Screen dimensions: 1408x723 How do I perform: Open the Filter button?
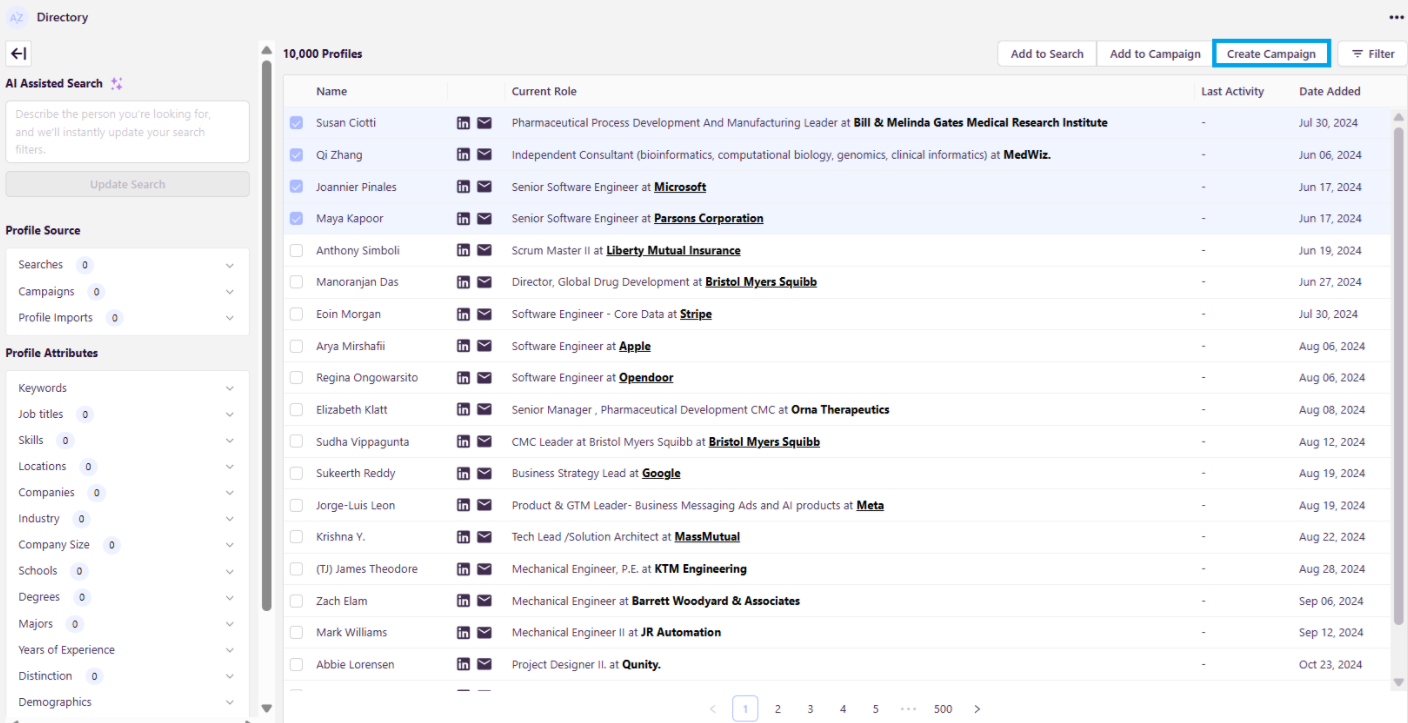pos(1373,54)
